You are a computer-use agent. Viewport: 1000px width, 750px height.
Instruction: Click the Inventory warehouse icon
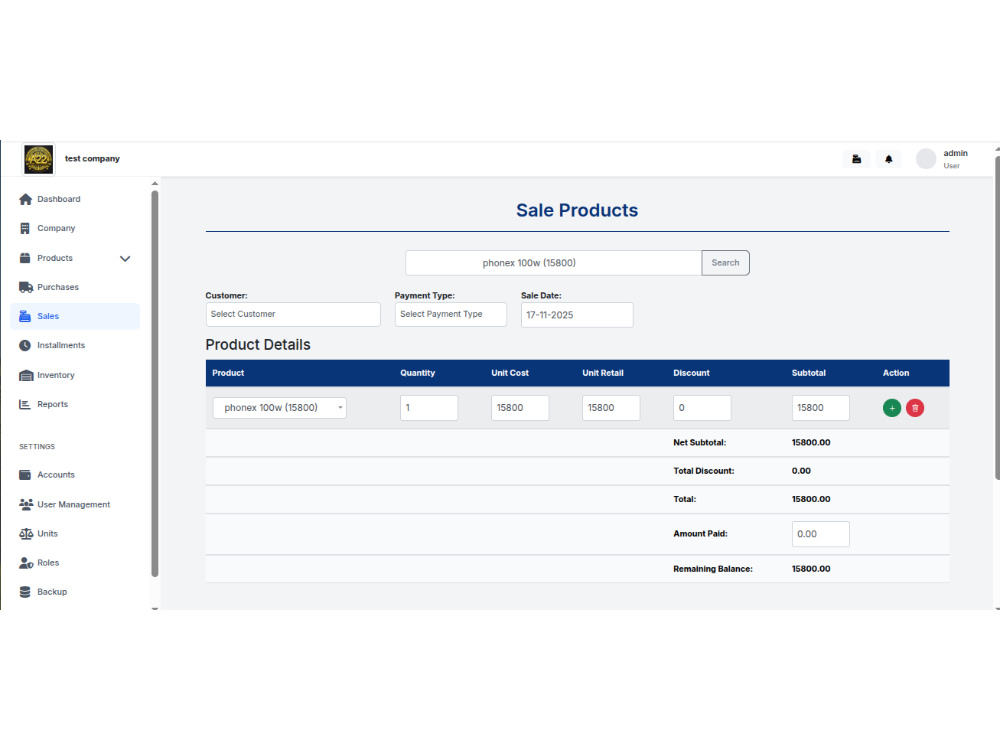coord(26,376)
